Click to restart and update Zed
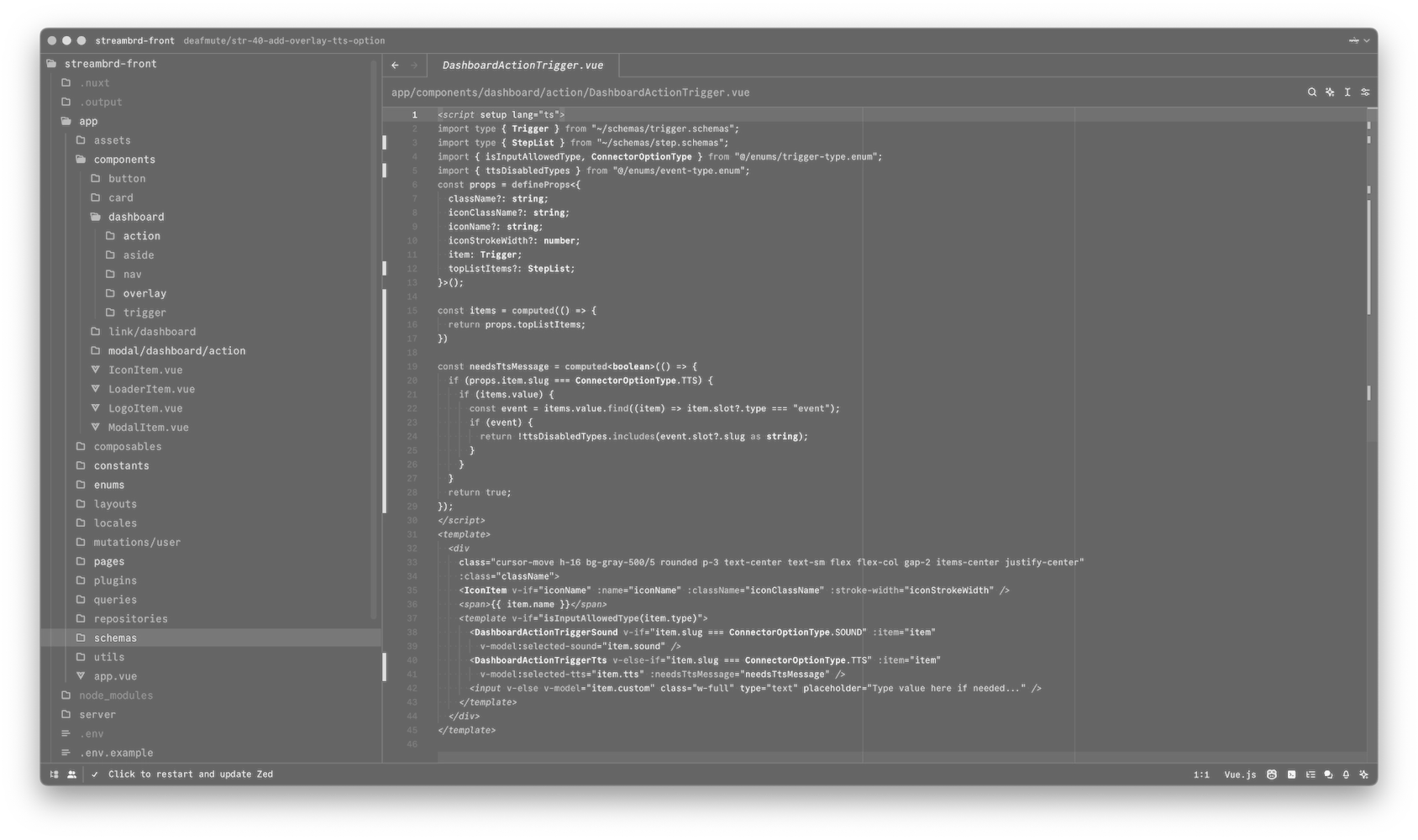1418x840 pixels. pos(191,774)
